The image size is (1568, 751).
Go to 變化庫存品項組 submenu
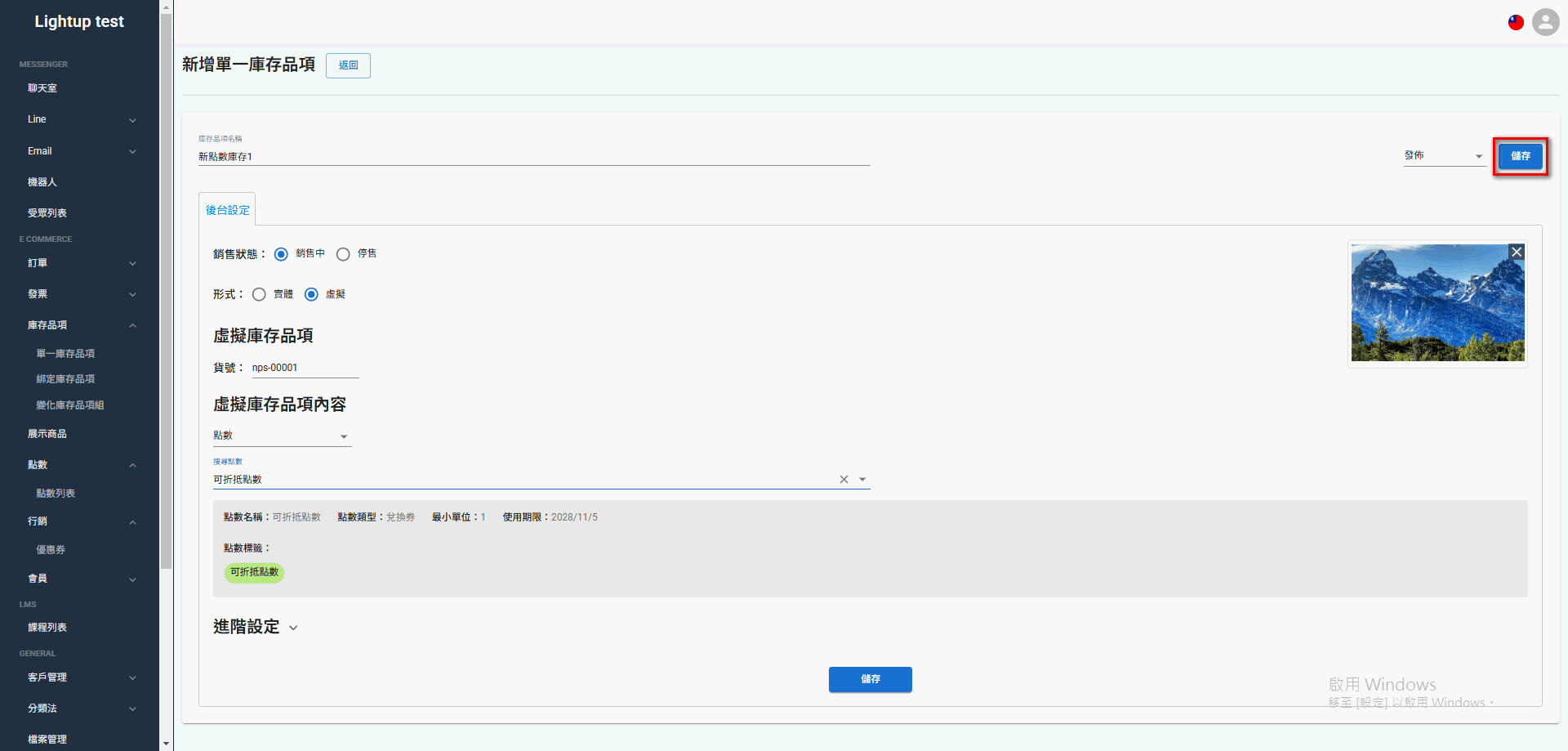70,405
